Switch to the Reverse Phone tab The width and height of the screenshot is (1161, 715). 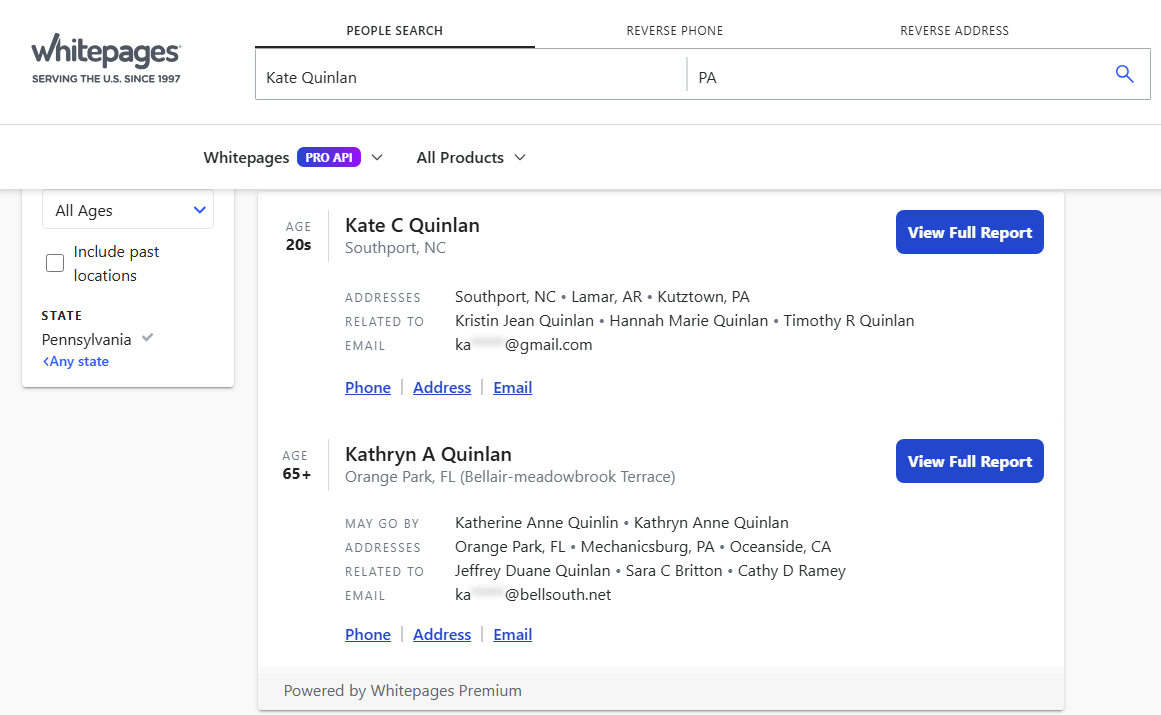(675, 30)
